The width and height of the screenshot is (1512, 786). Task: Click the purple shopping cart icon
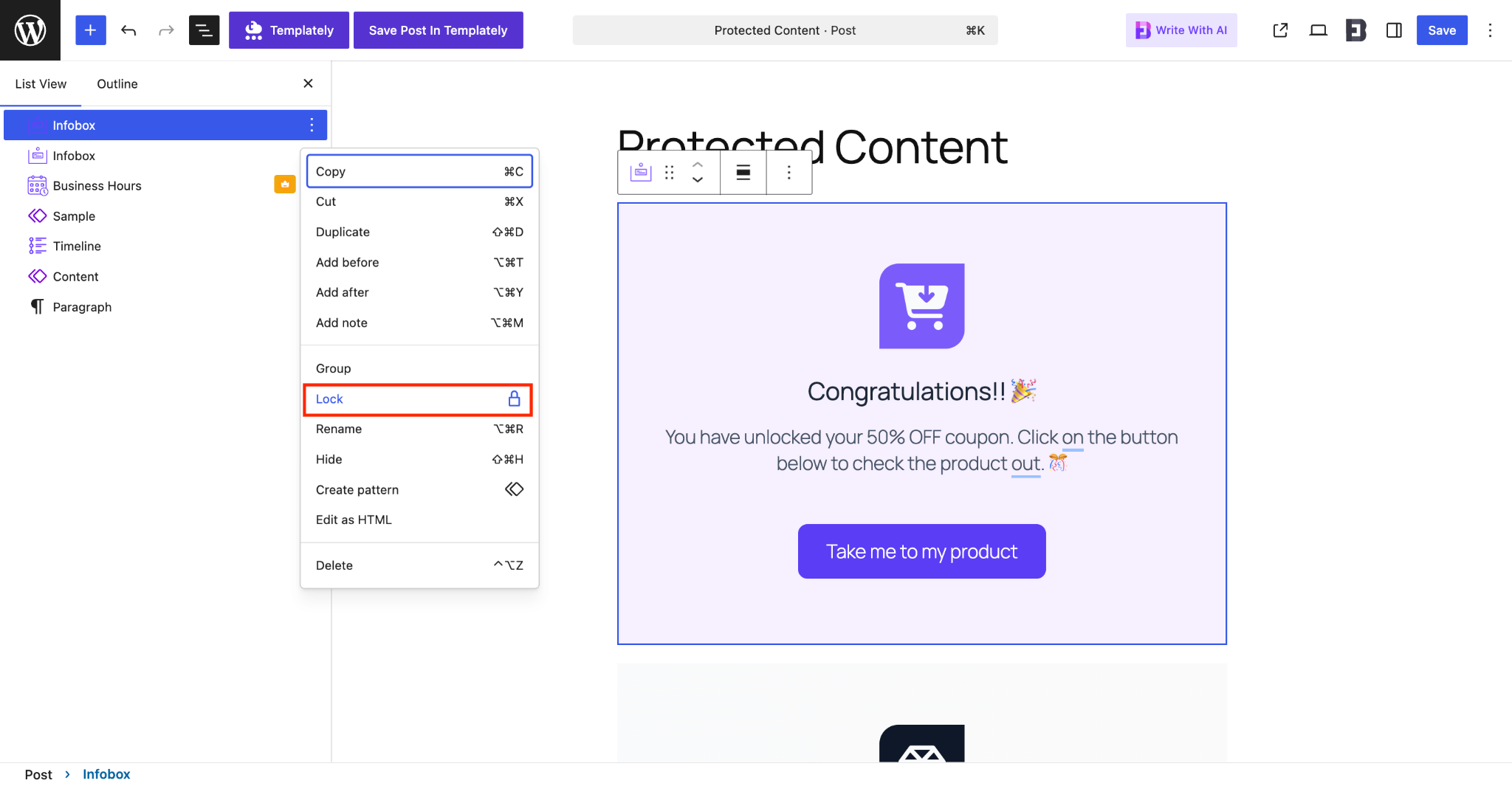click(921, 306)
